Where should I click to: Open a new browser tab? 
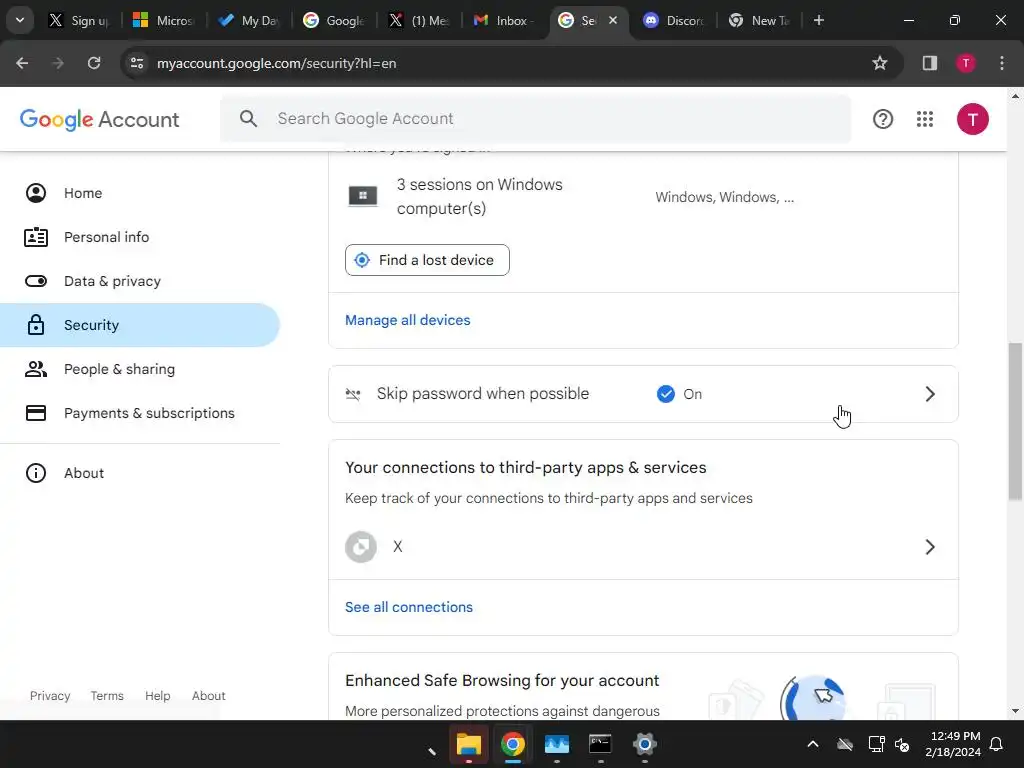click(x=818, y=20)
